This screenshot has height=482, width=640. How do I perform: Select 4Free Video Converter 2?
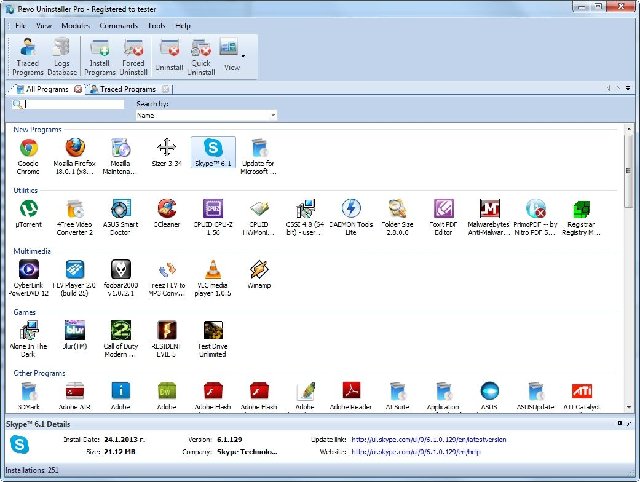(75, 217)
